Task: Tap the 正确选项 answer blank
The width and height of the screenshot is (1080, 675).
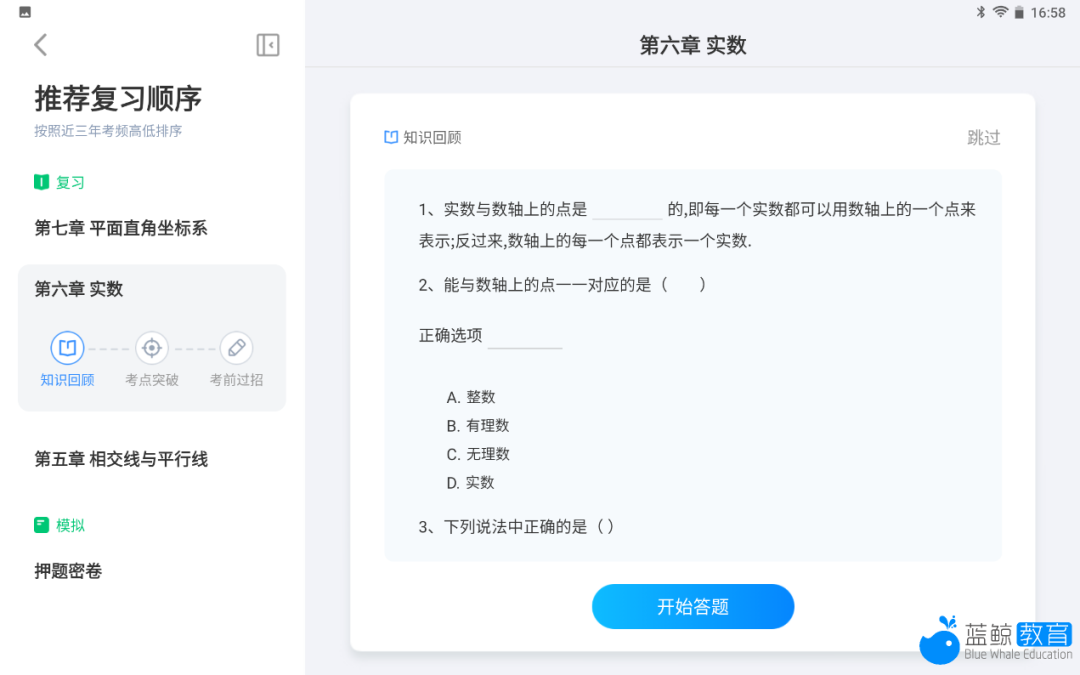Action: click(x=524, y=337)
